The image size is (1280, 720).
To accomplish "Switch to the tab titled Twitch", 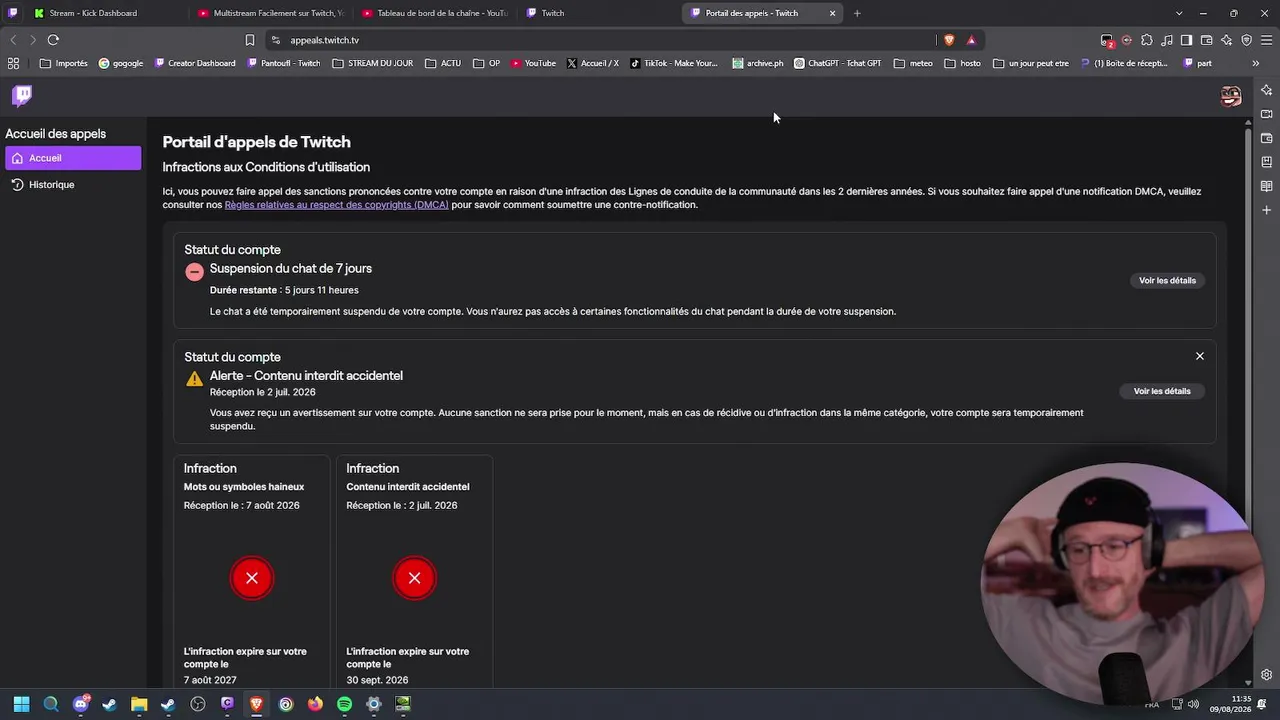I will coord(598,13).
